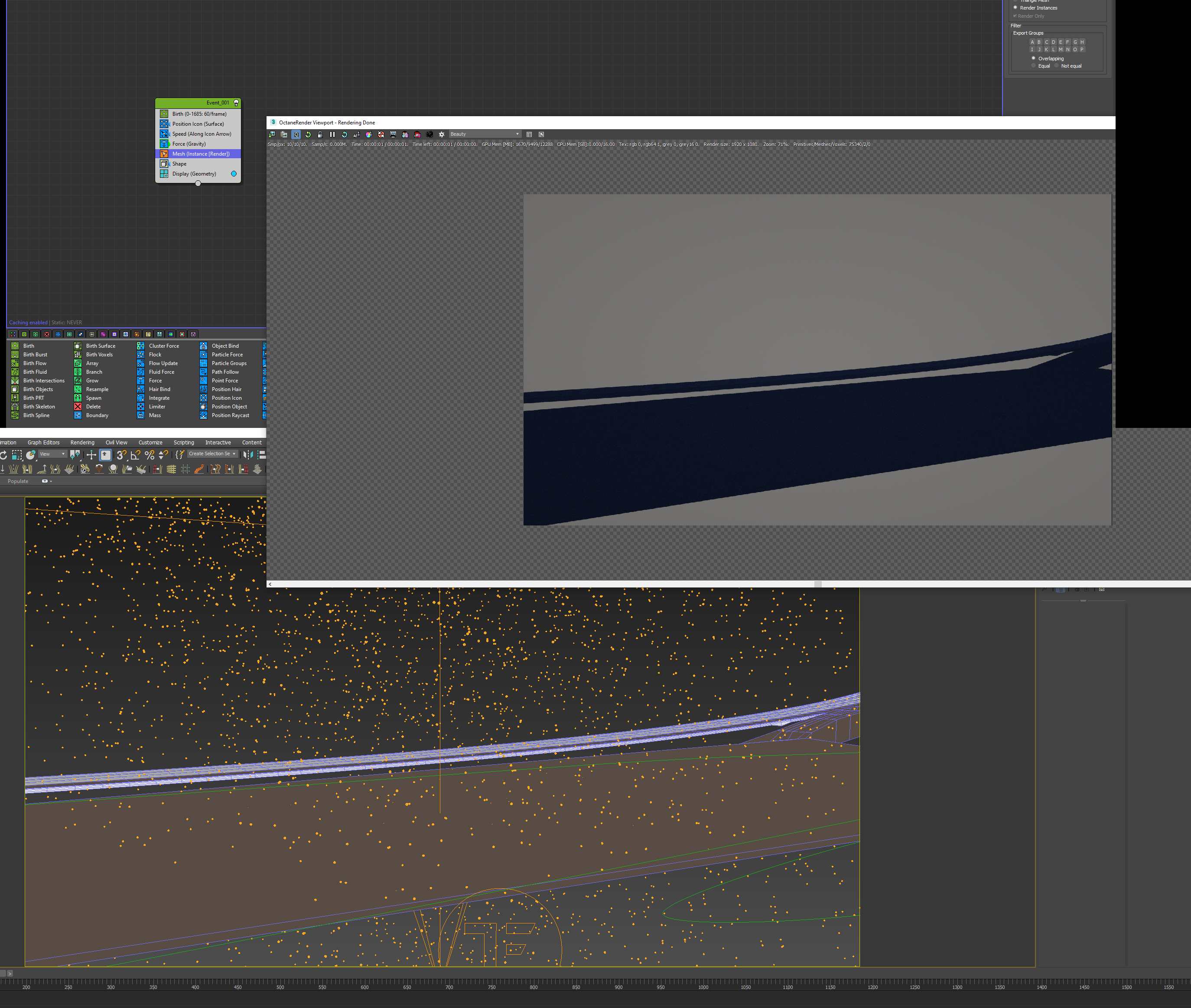The height and width of the screenshot is (1008, 1191).
Task: Click the cyan Display operator color dot
Action: point(234,174)
